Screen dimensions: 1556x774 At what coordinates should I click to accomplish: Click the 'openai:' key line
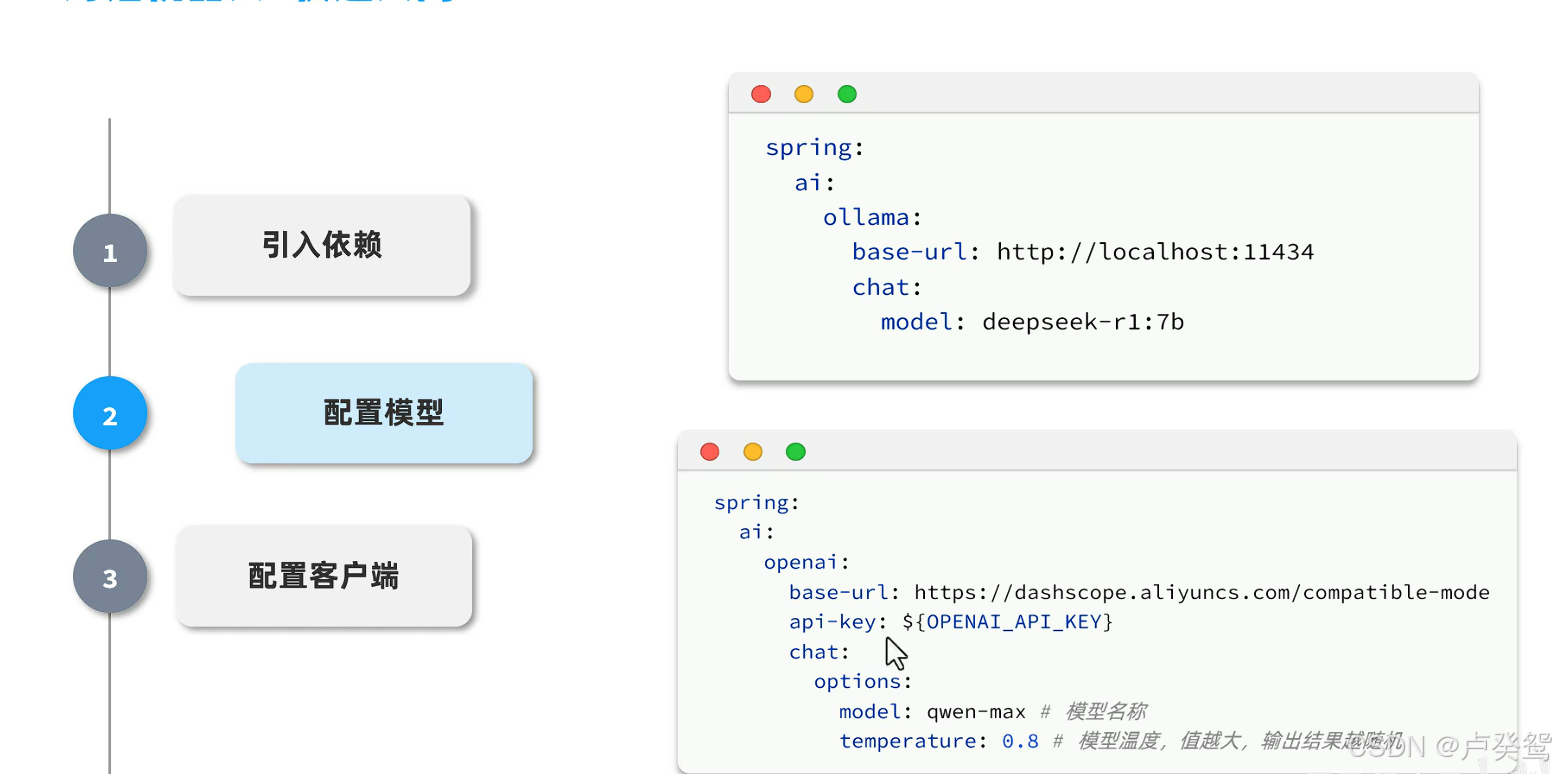point(806,562)
